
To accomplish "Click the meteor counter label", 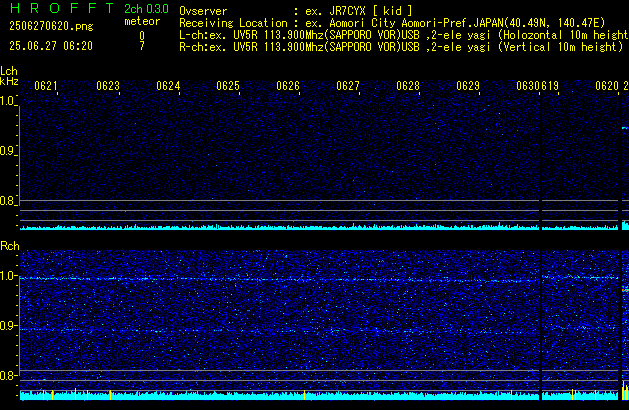I will (142, 21).
